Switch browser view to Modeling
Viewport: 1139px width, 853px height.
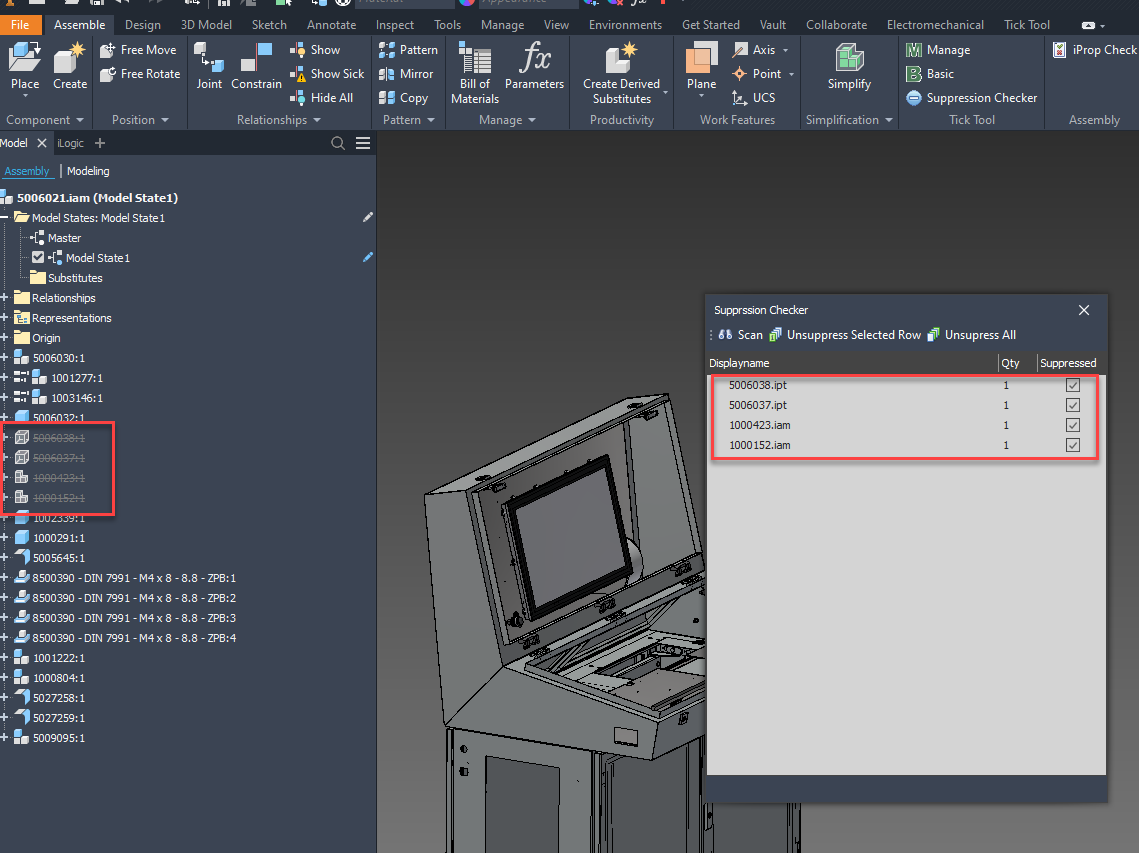pyautogui.click(x=88, y=171)
